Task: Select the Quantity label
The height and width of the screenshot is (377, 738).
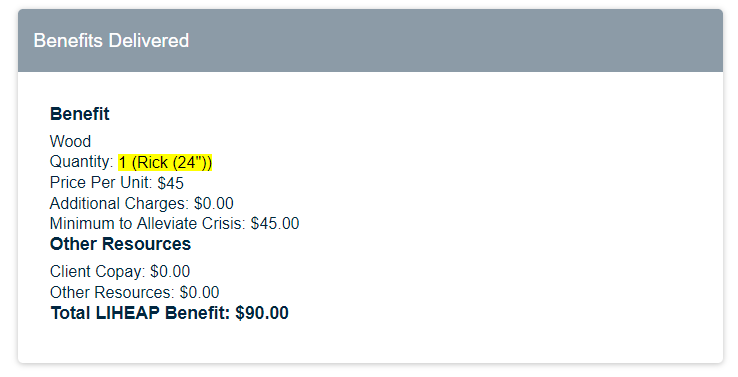Action: [x=81, y=162]
